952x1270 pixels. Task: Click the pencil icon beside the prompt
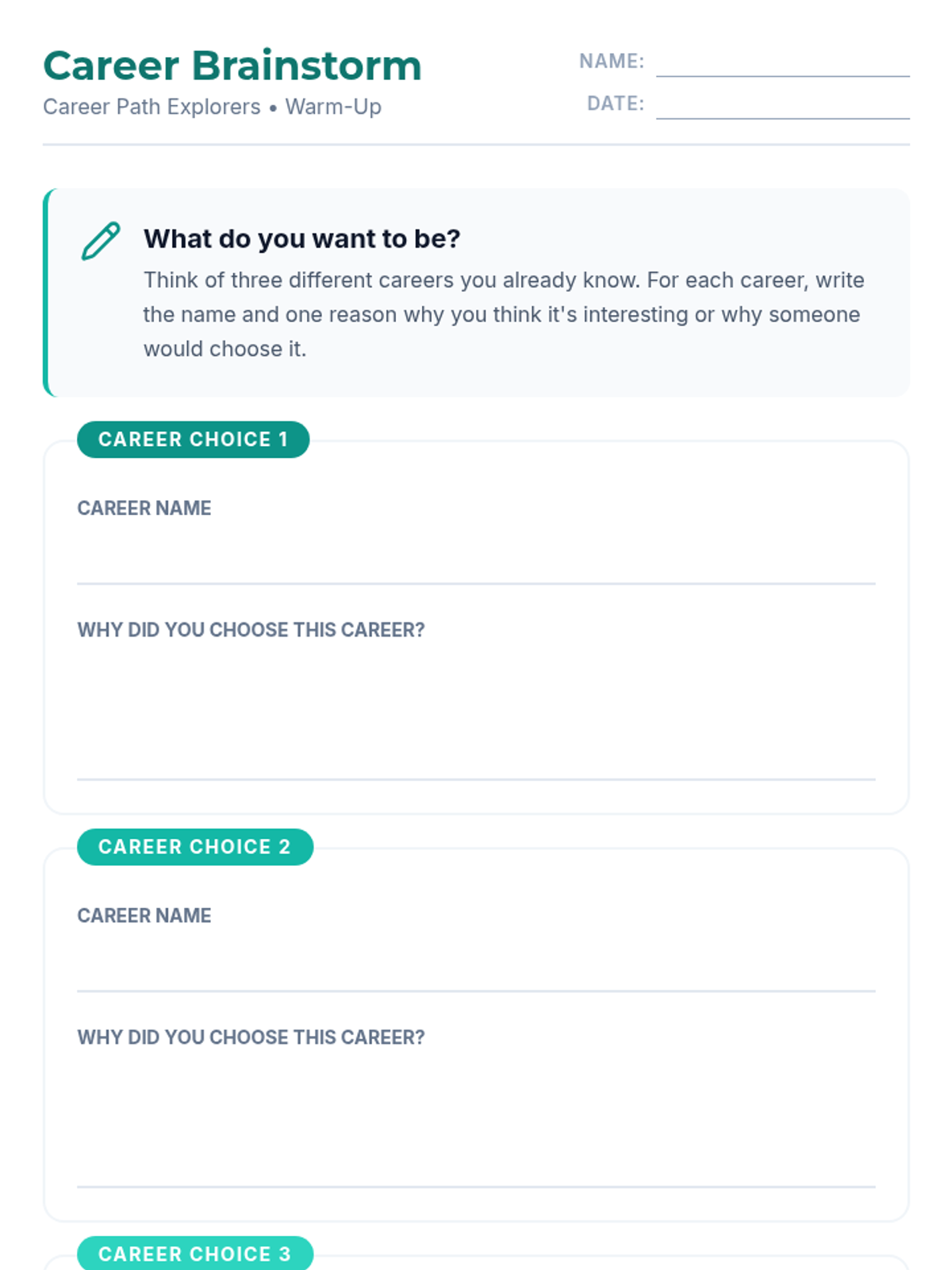click(x=101, y=241)
